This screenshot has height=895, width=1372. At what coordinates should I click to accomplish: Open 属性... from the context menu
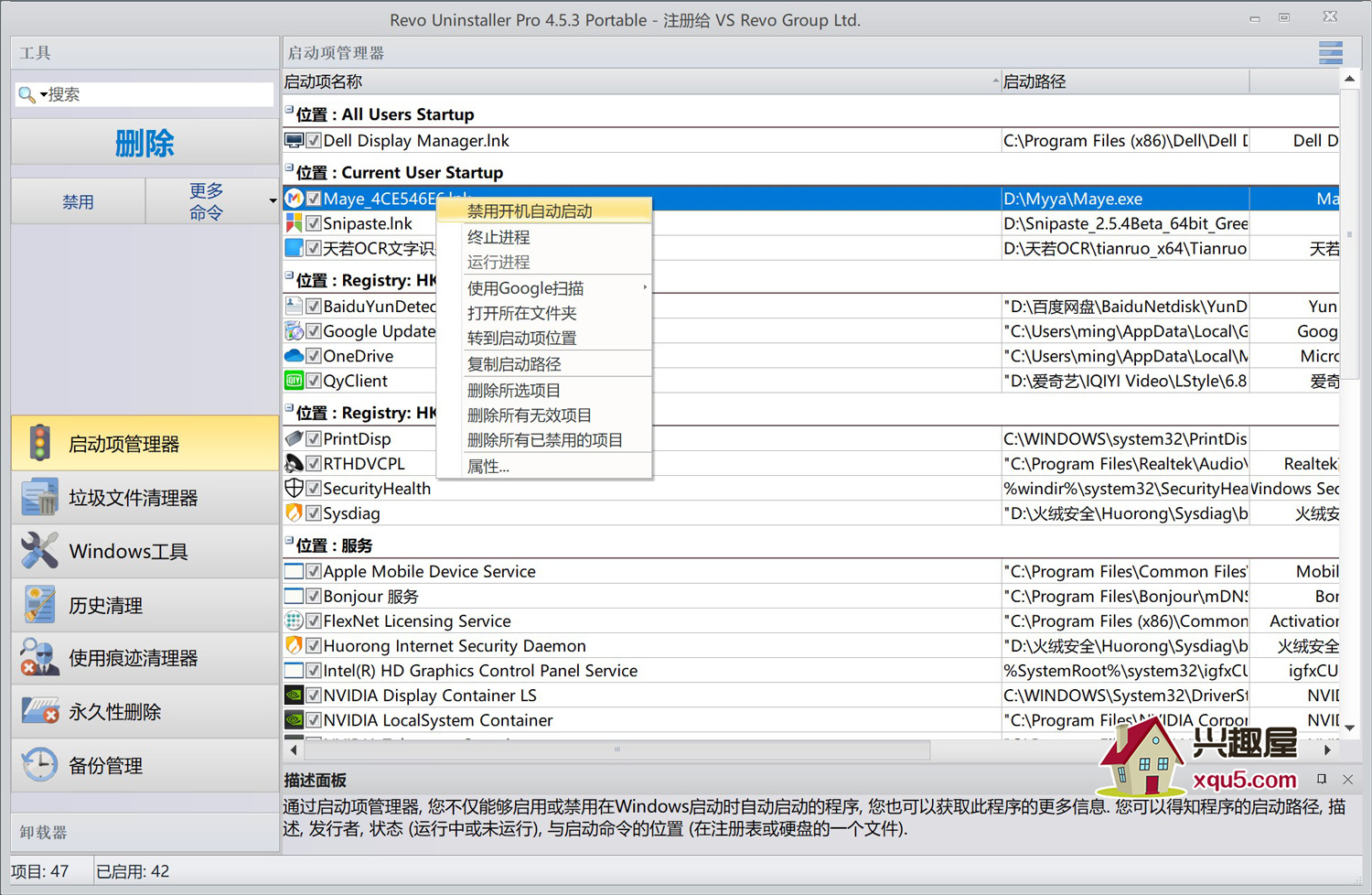click(x=544, y=467)
